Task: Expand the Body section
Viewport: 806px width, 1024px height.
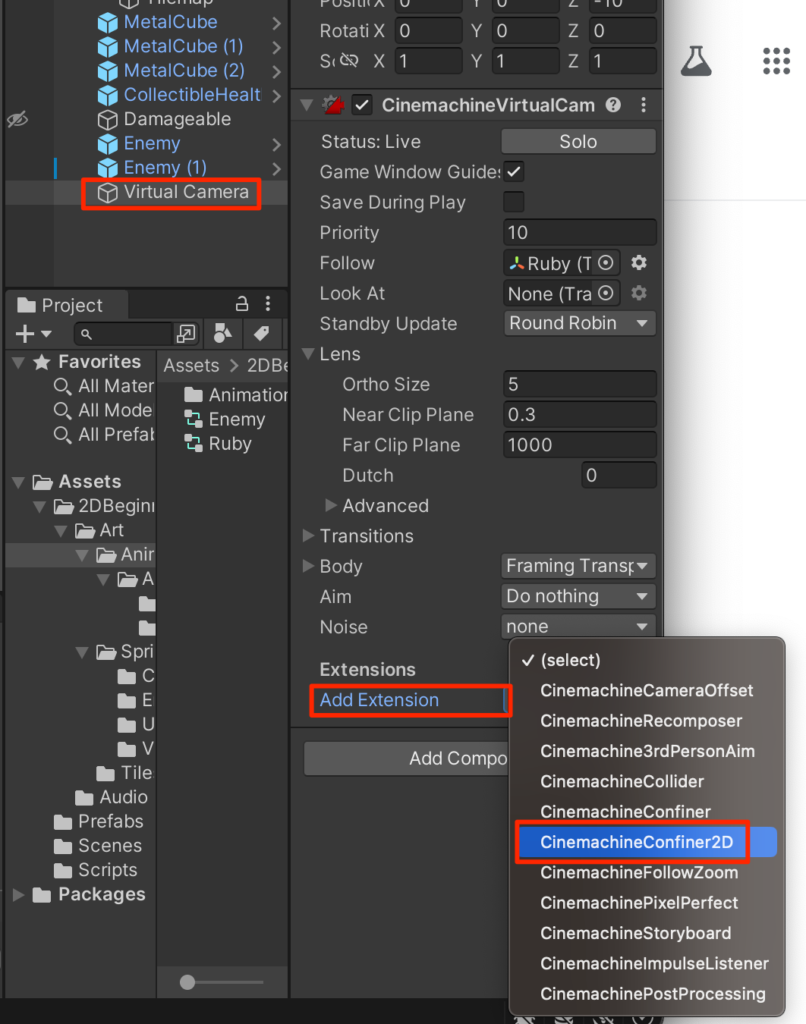Action: pos(308,566)
